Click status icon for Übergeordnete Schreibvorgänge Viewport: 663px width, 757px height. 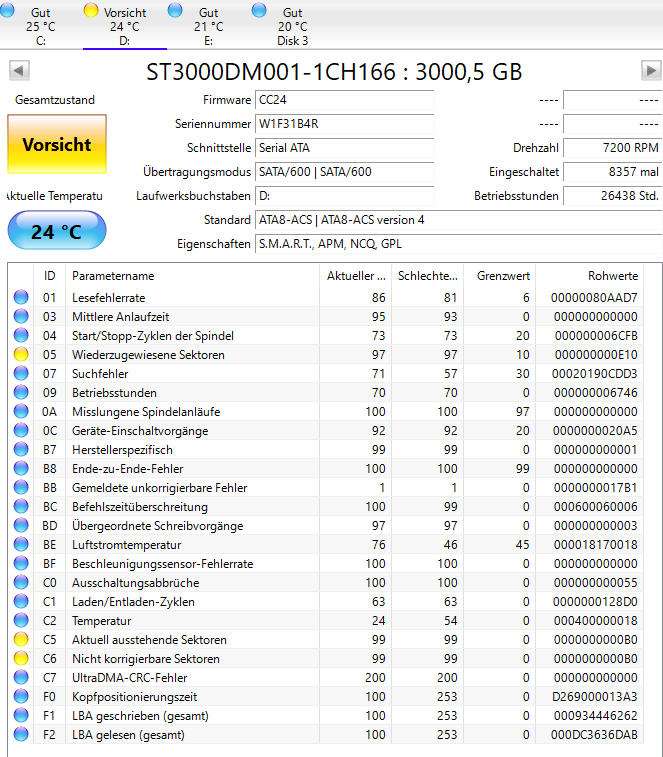[21, 525]
